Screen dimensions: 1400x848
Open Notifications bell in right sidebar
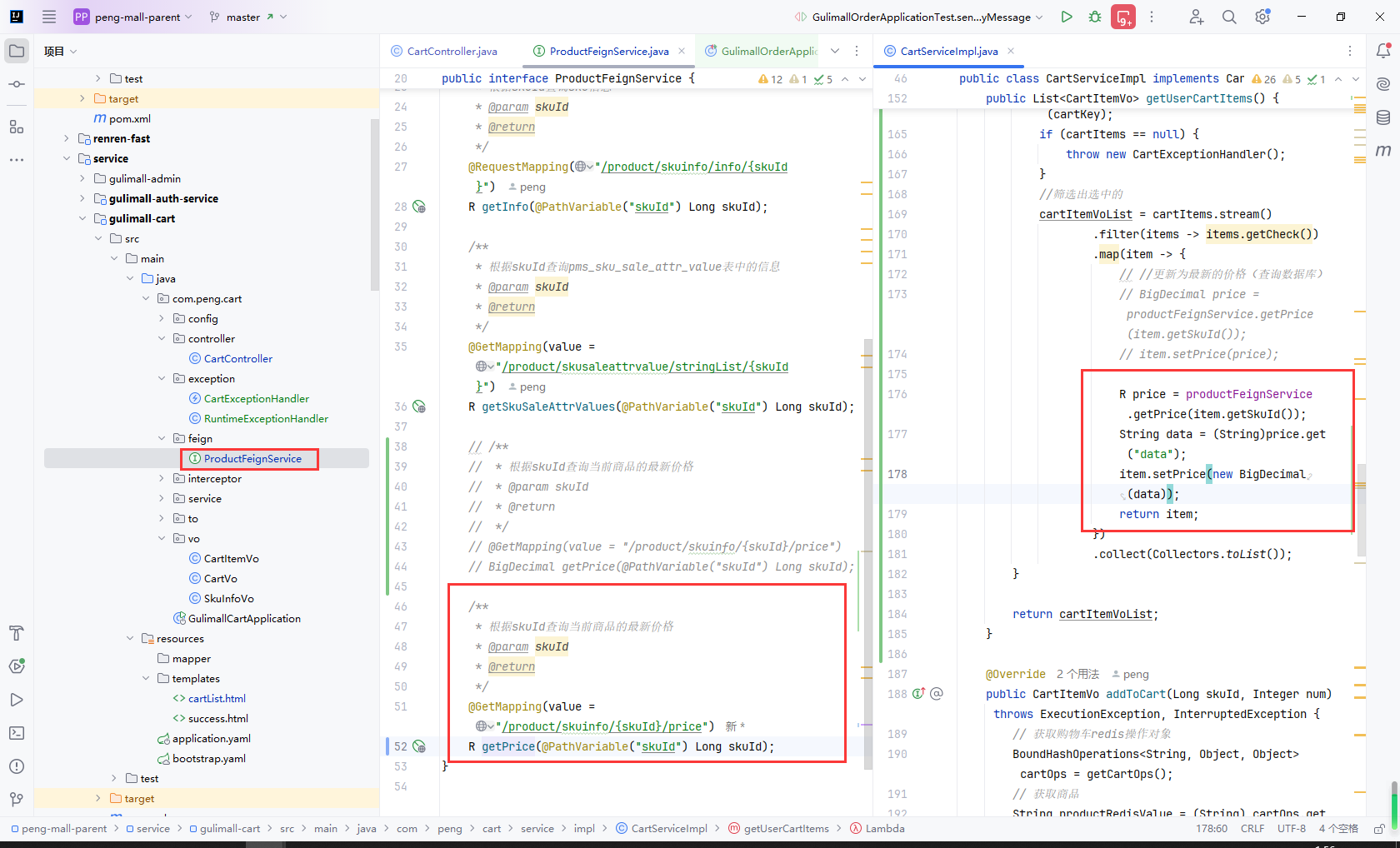pos(1383,51)
